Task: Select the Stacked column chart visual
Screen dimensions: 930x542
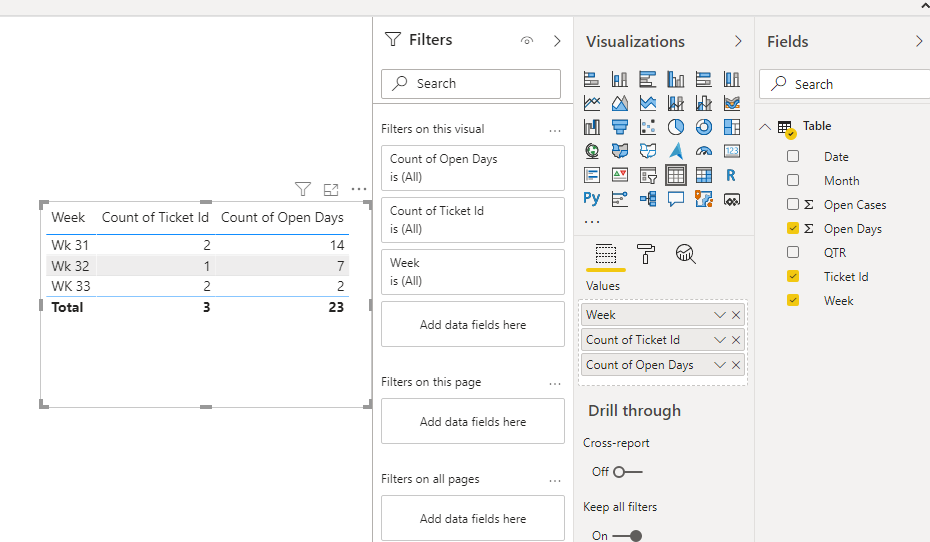Action: coord(619,79)
